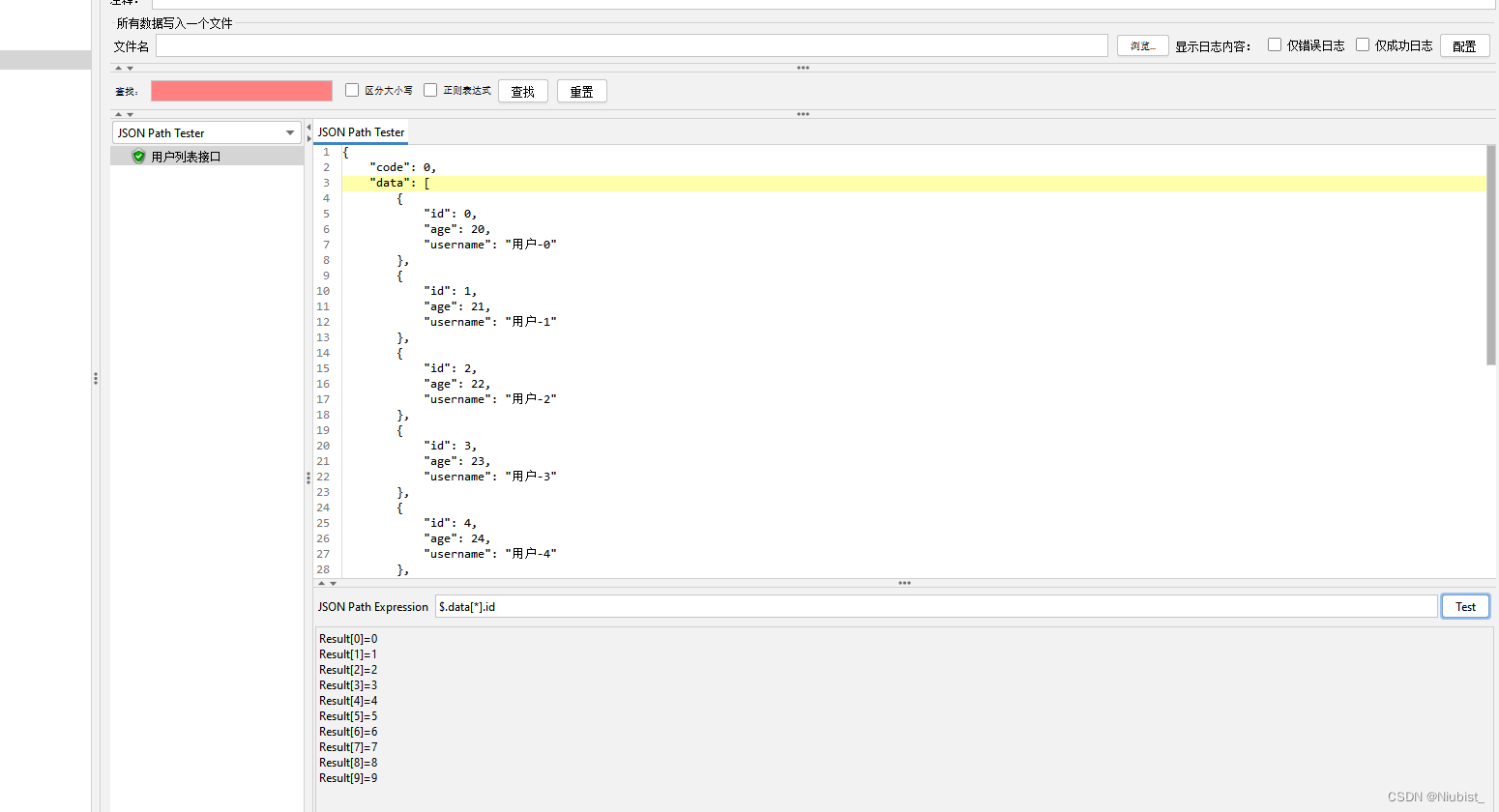
Task: Click the line "age": 20,
Action: tap(456, 229)
